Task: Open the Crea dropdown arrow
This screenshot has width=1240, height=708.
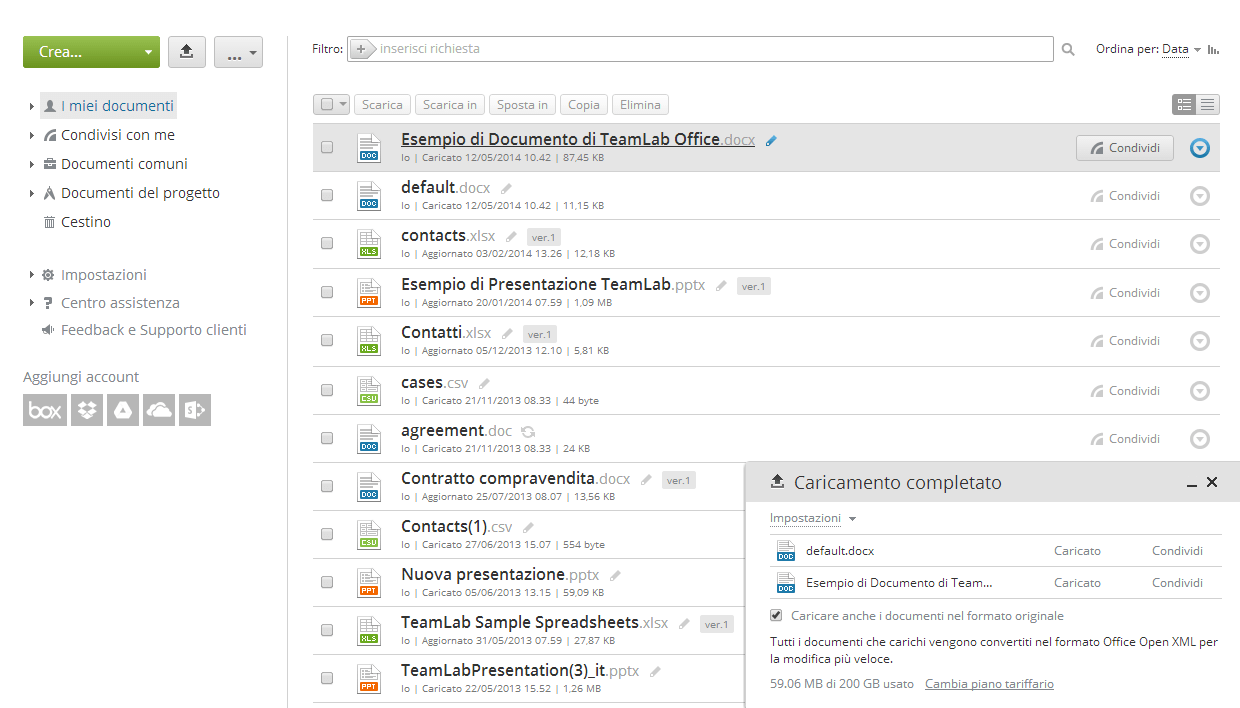Action: 148,52
